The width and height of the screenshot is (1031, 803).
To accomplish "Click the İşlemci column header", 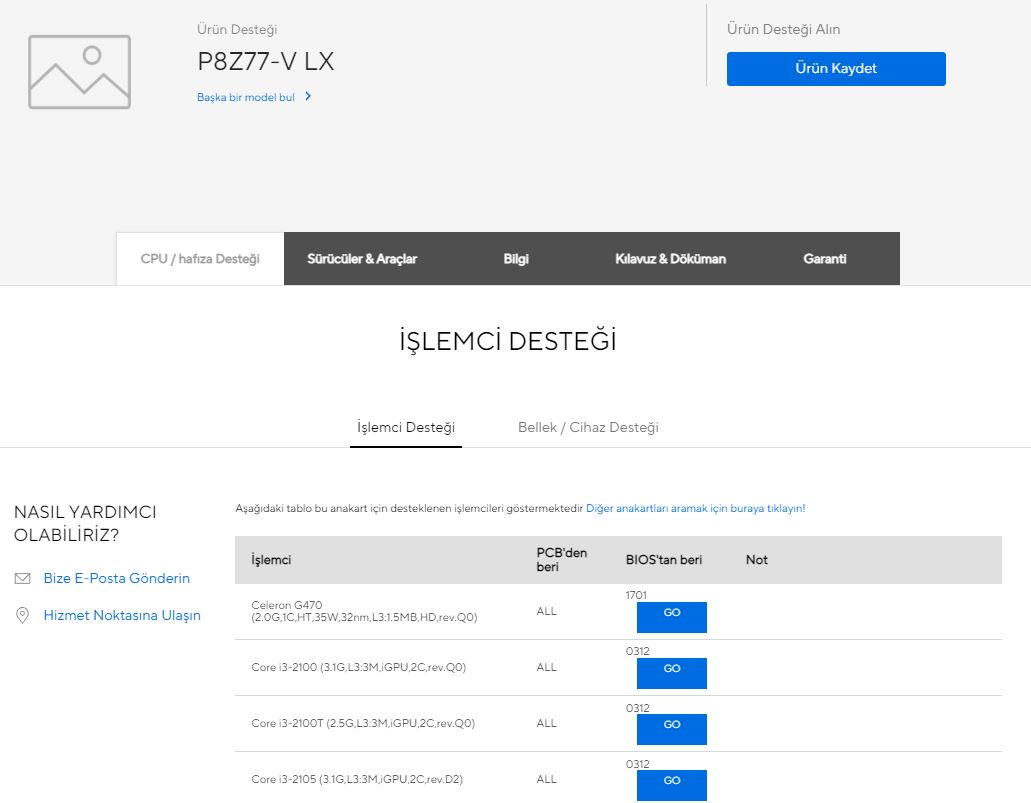I will 271,560.
